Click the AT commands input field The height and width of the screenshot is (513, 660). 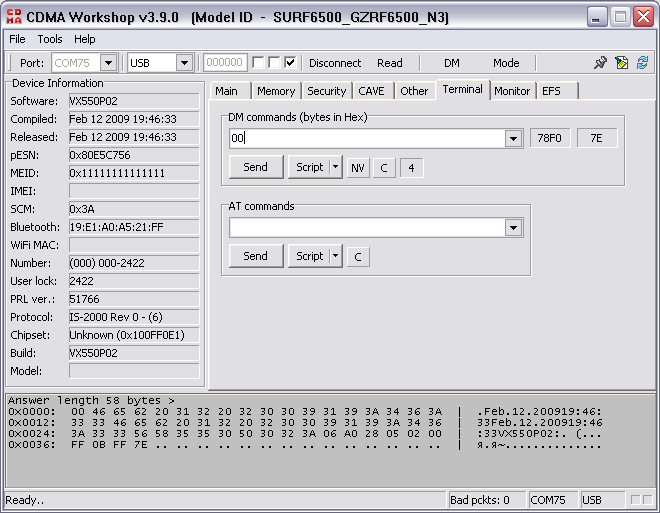pos(367,228)
